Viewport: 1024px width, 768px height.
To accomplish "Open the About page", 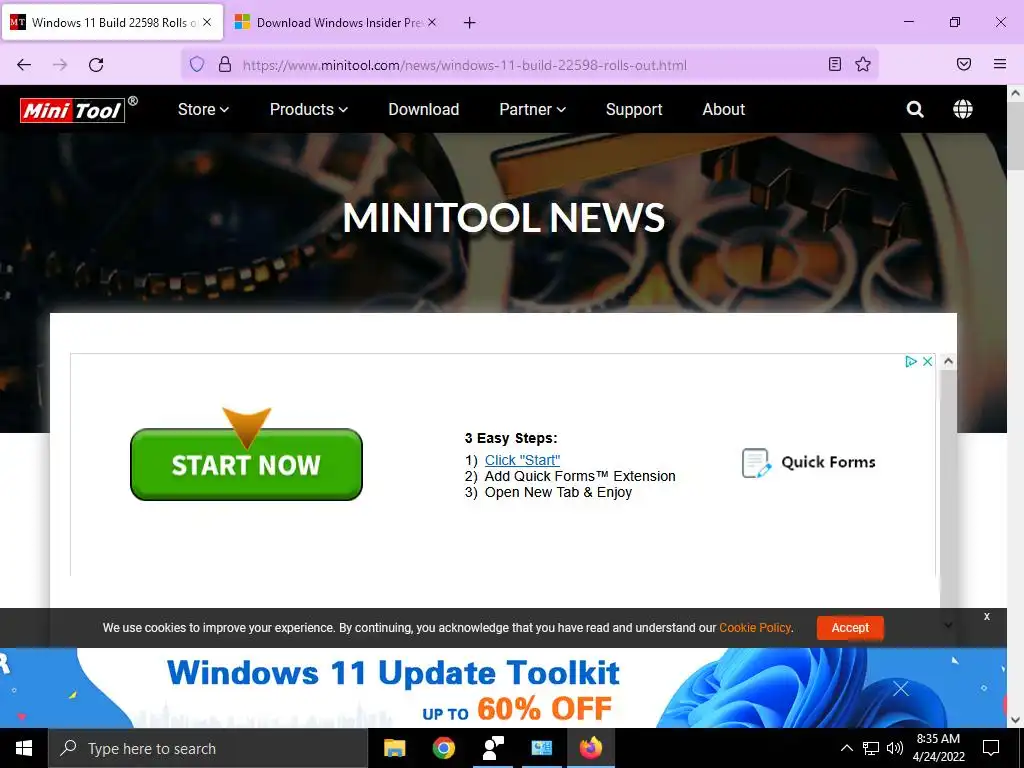I will click(724, 109).
